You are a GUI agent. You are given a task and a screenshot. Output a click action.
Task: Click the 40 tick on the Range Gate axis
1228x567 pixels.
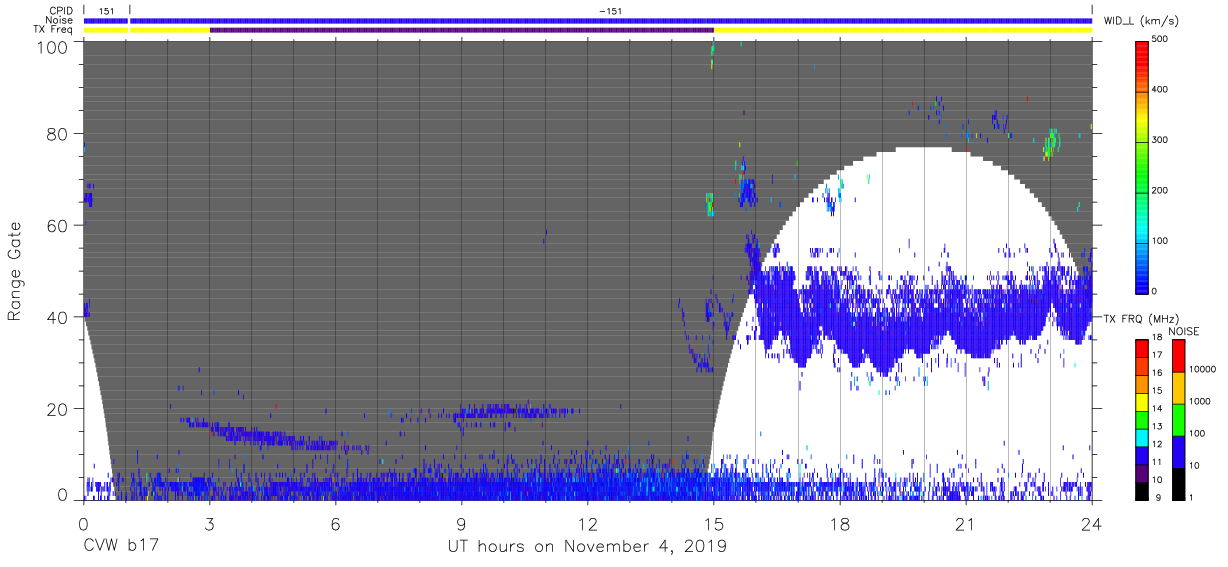coord(56,317)
